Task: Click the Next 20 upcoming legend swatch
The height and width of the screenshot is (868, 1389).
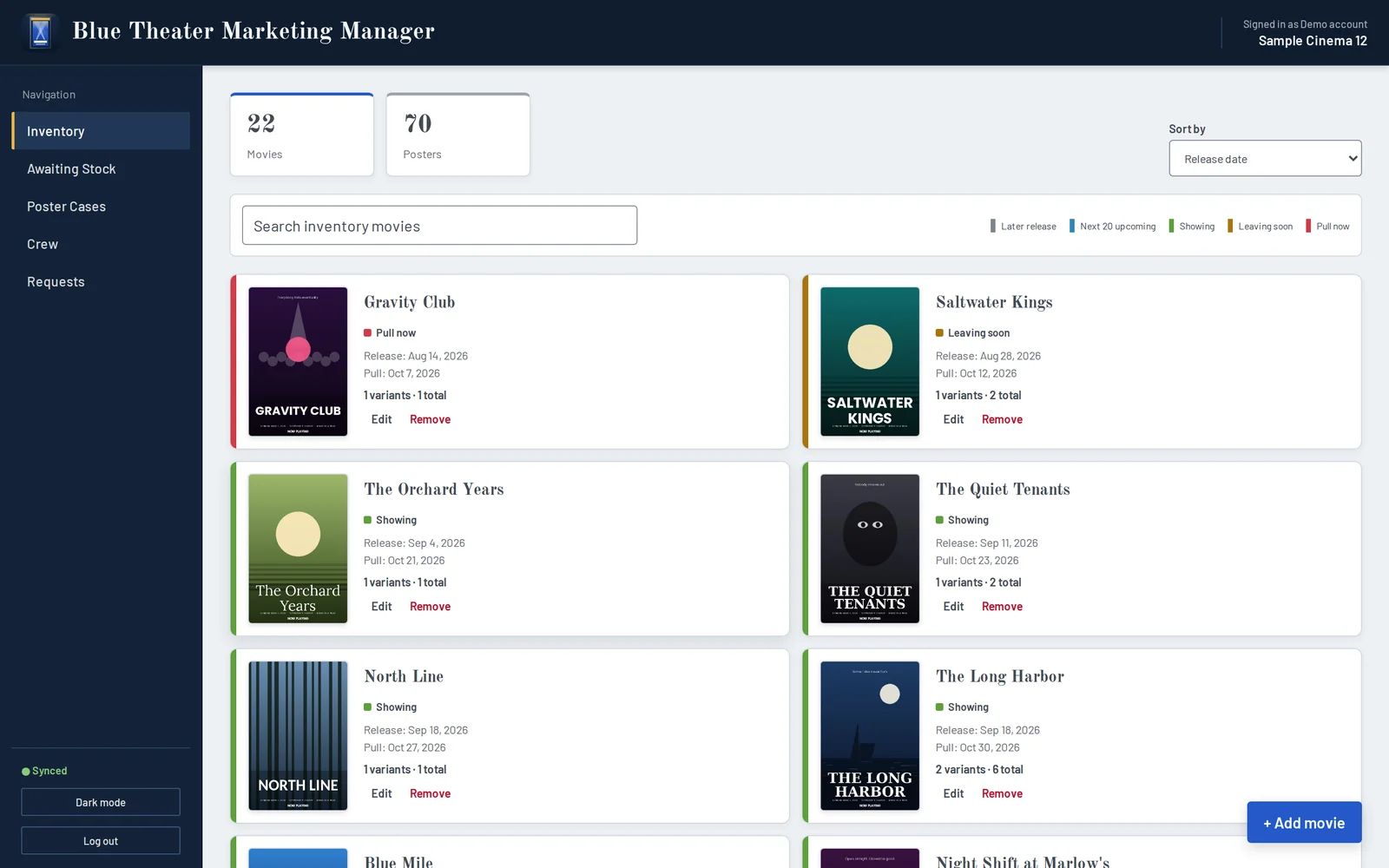Action: (x=1072, y=226)
